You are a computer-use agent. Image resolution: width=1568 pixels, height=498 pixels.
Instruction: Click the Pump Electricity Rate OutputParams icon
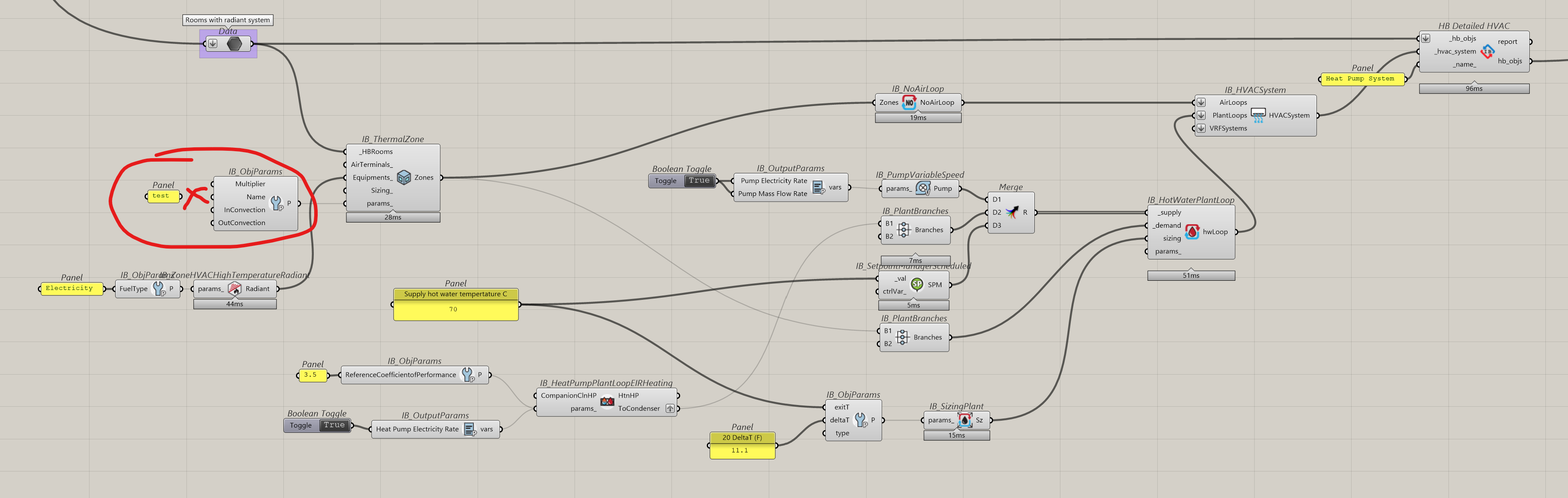click(x=819, y=188)
